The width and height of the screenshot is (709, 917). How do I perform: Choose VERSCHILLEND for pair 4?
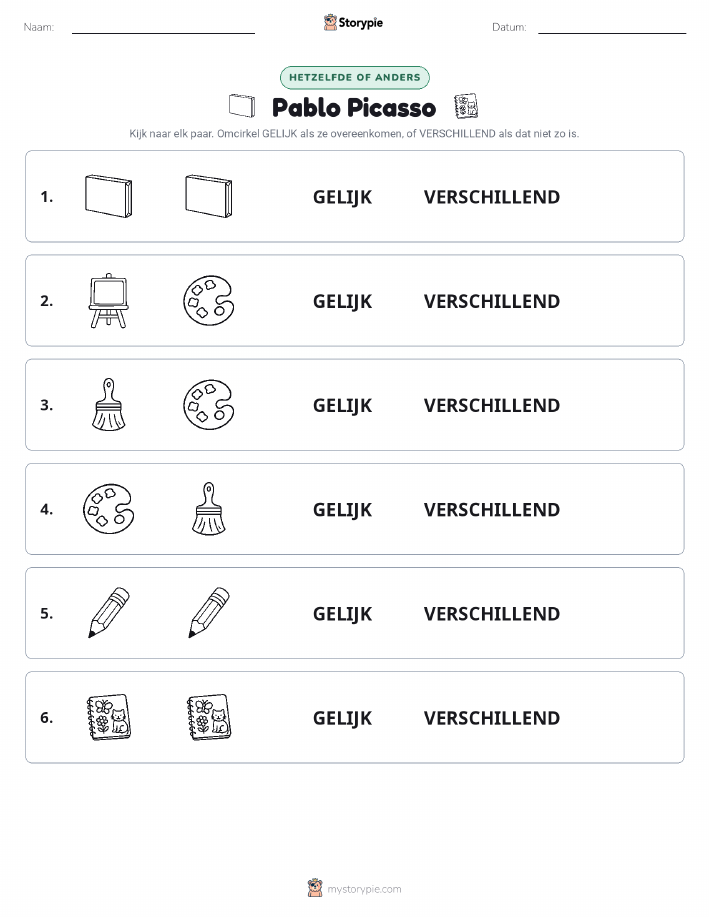[x=492, y=509]
